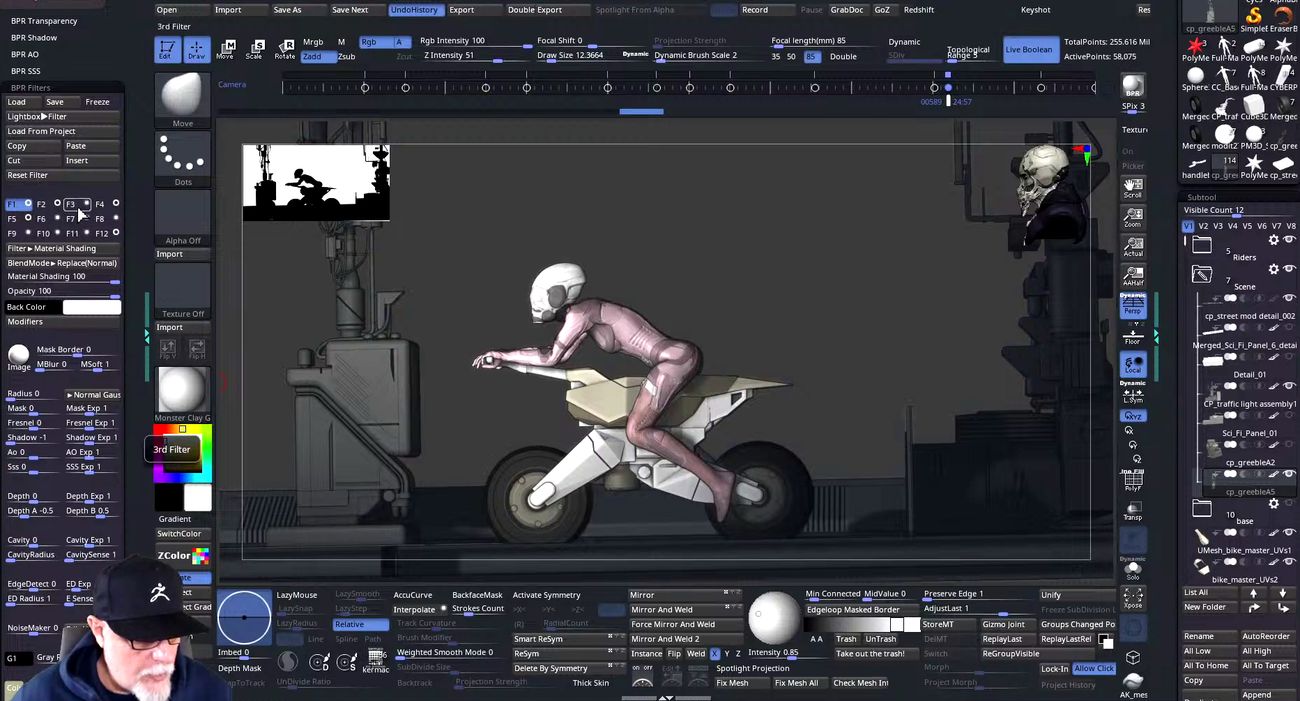The image size is (1300, 701).
Task: Click the Zoom canvas icon
Action: [1132, 217]
